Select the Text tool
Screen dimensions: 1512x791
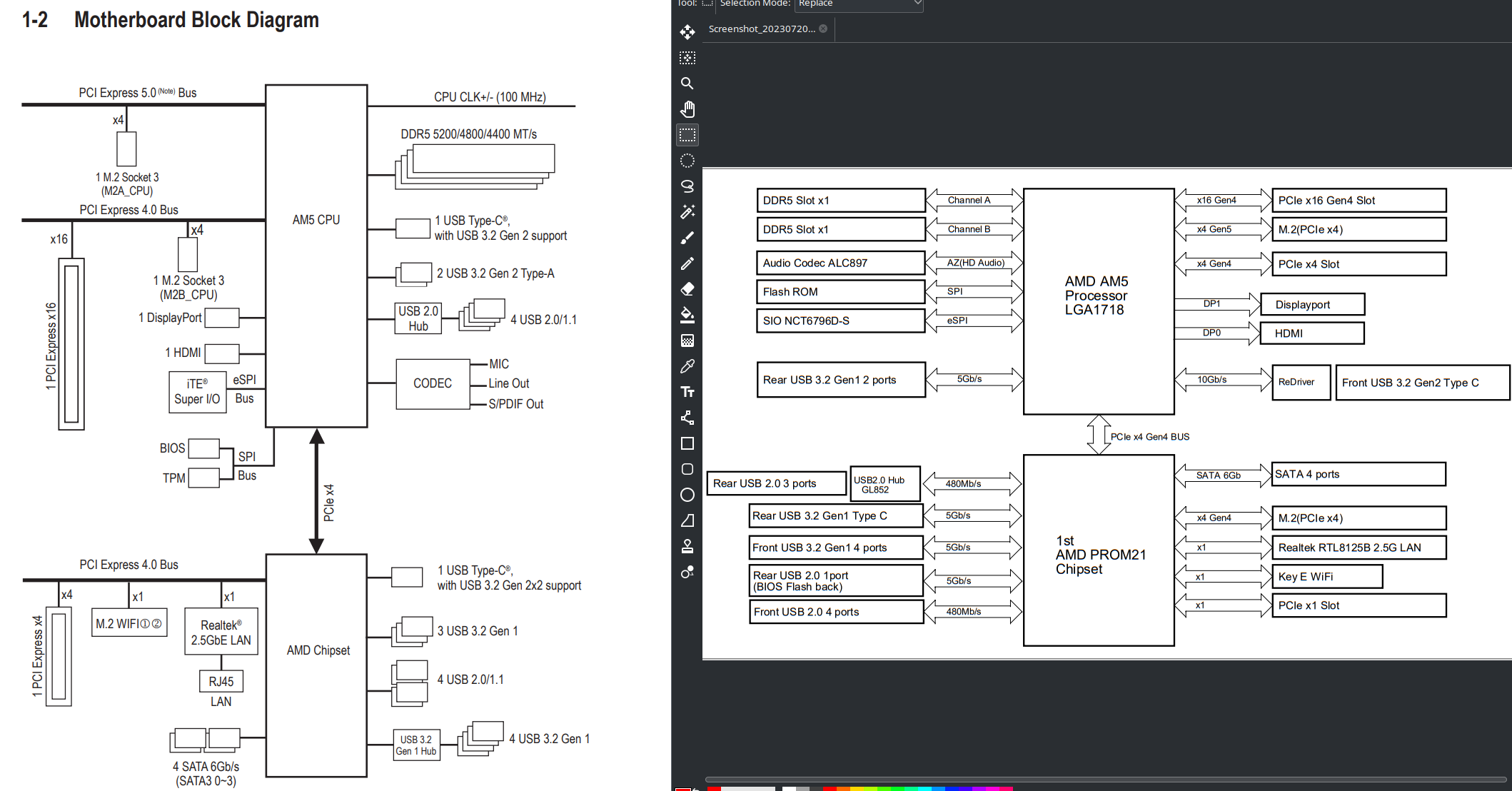(x=687, y=392)
